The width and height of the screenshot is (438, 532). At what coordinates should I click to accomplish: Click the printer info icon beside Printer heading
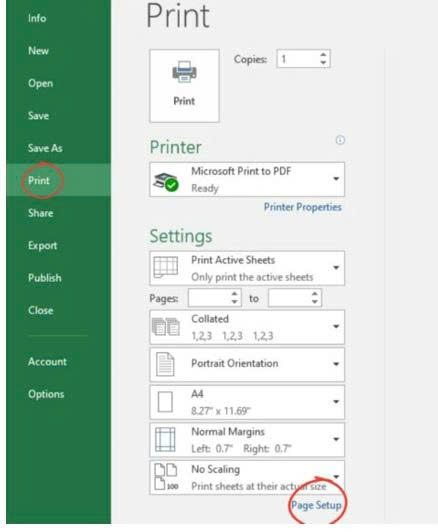pos(340,140)
